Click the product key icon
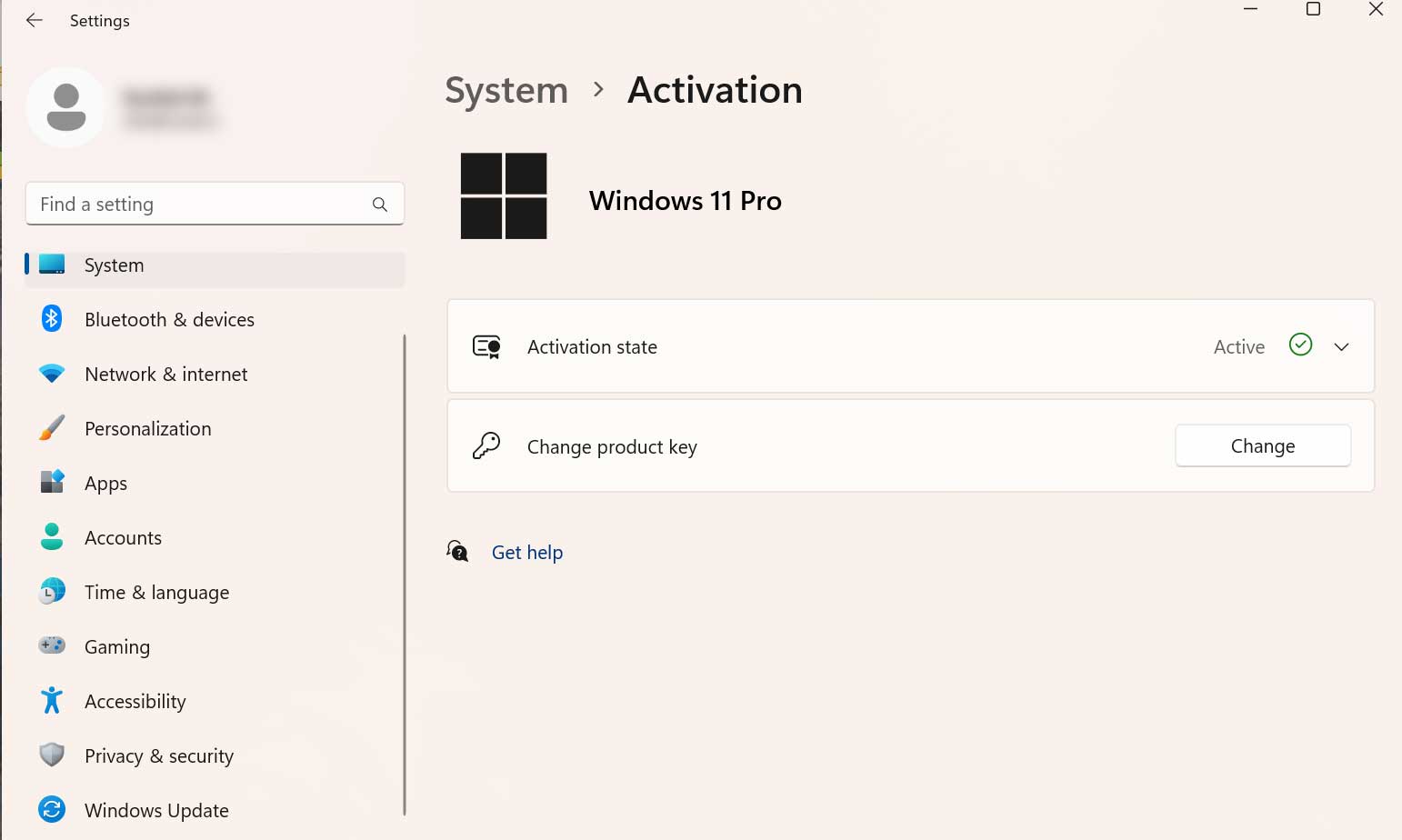This screenshot has width=1402, height=840. click(486, 445)
